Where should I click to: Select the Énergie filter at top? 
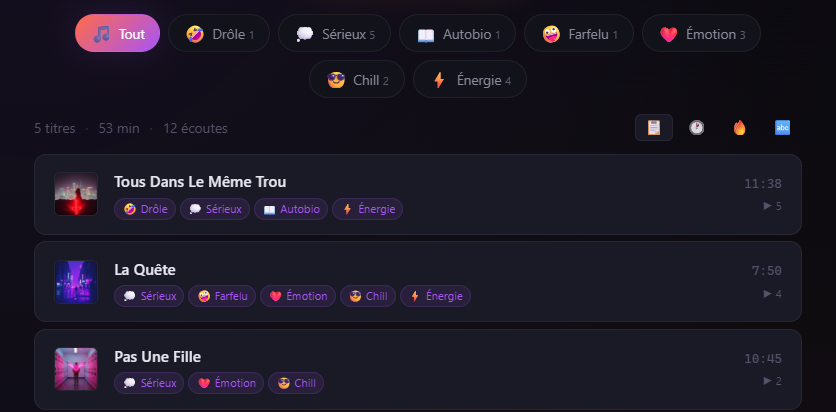[x=469, y=80]
